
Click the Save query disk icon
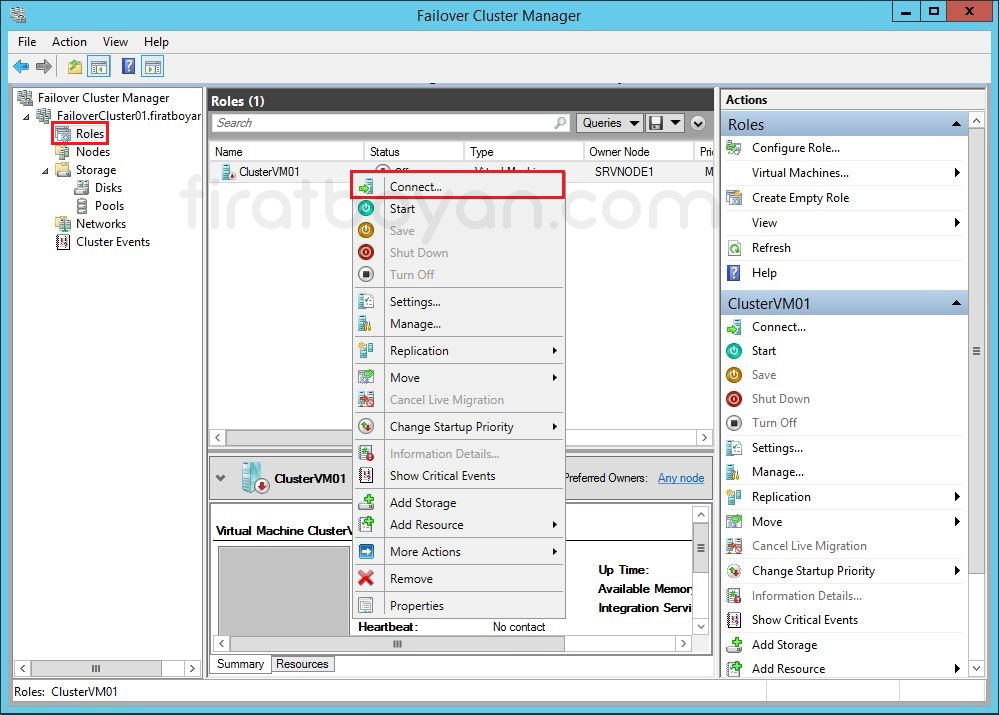pos(656,123)
